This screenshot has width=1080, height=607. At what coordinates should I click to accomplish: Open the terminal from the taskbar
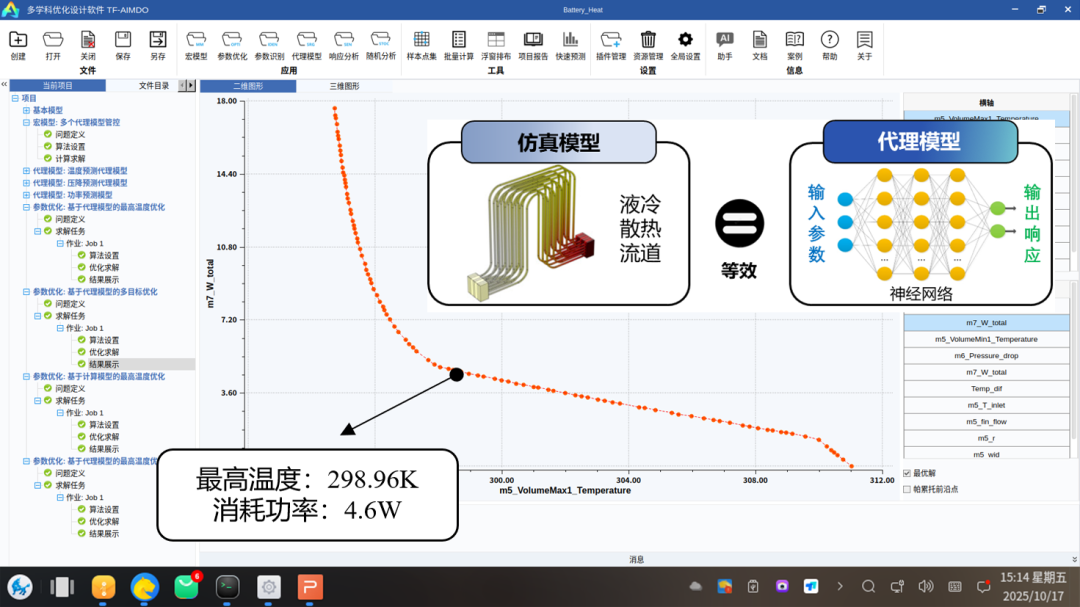coord(228,587)
